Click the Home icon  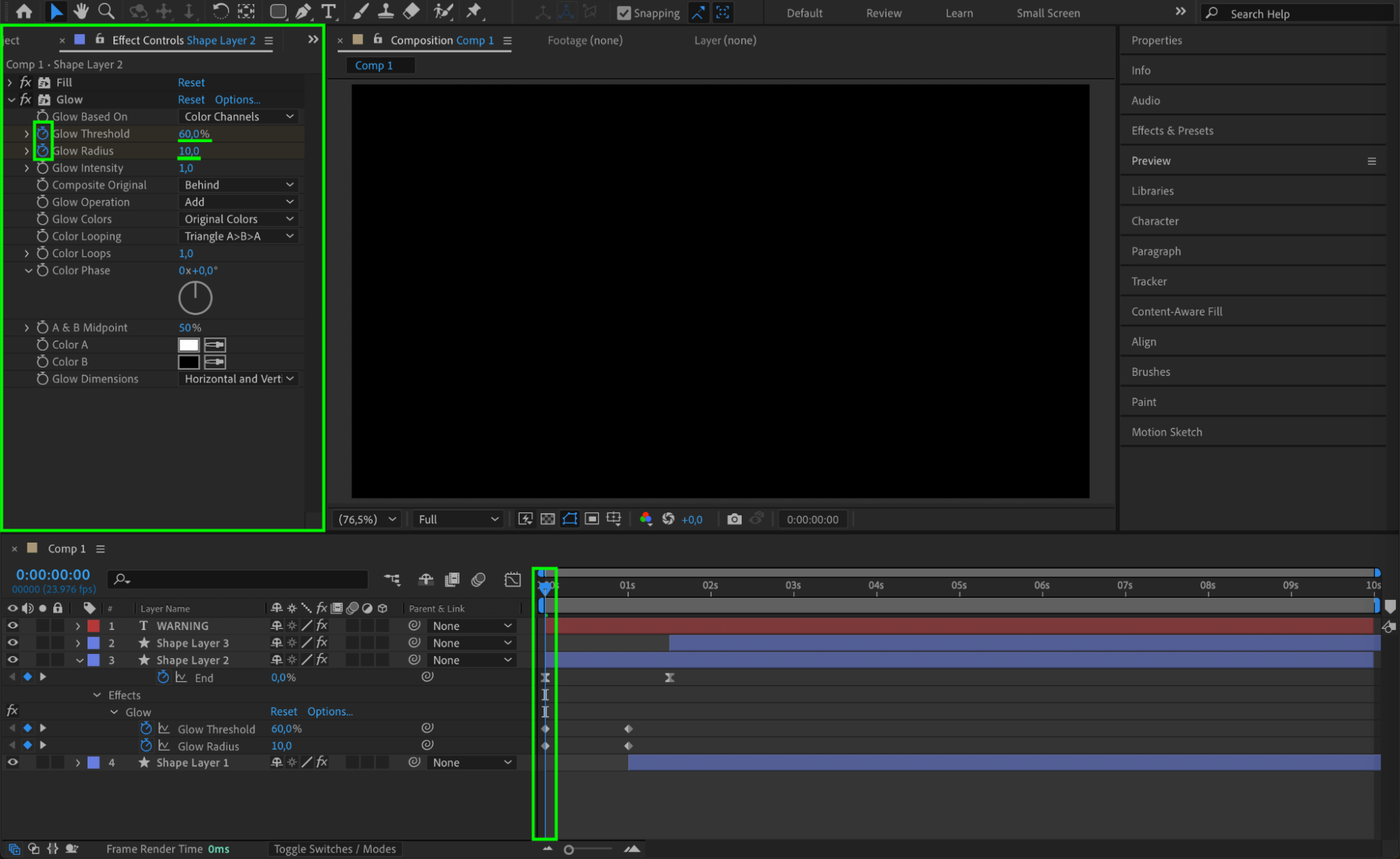pyautogui.click(x=24, y=11)
